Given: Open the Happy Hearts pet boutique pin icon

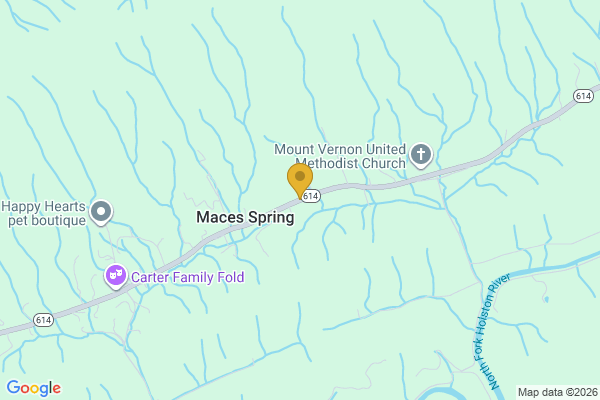Looking at the screenshot, I should [x=101, y=212].
